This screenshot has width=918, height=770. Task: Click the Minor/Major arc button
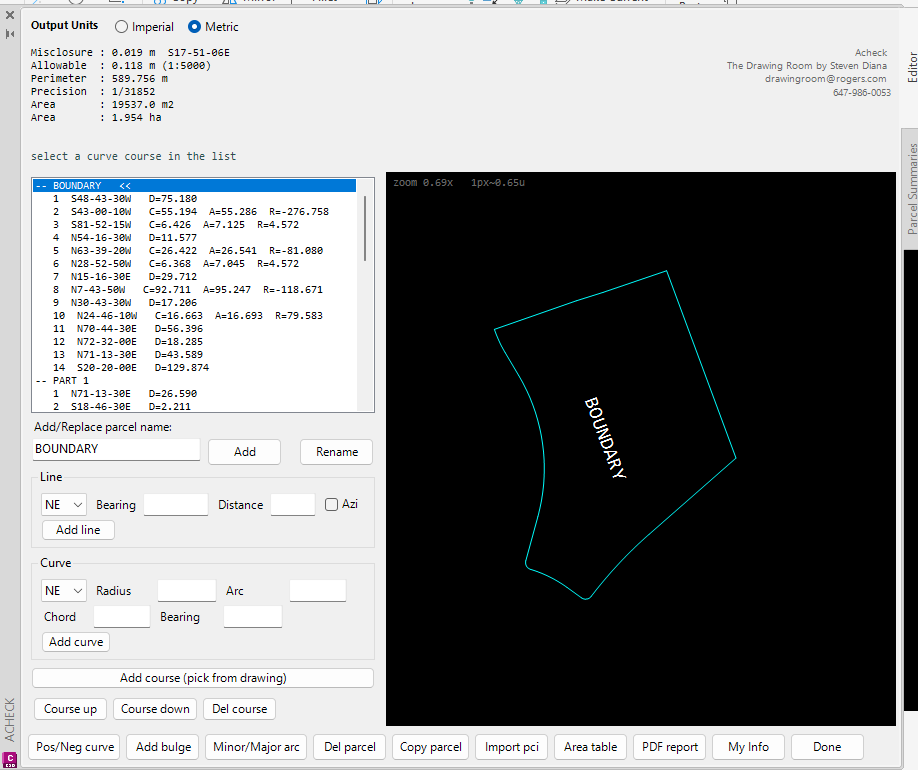(x=256, y=747)
